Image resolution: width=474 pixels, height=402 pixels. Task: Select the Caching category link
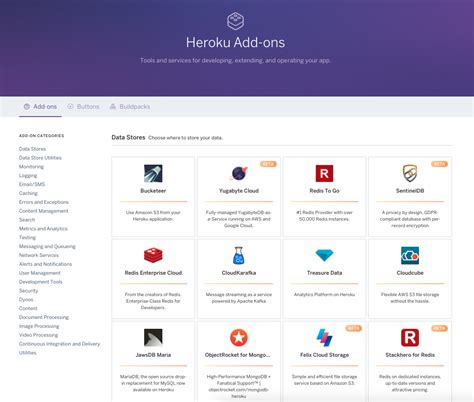[x=28, y=193]
